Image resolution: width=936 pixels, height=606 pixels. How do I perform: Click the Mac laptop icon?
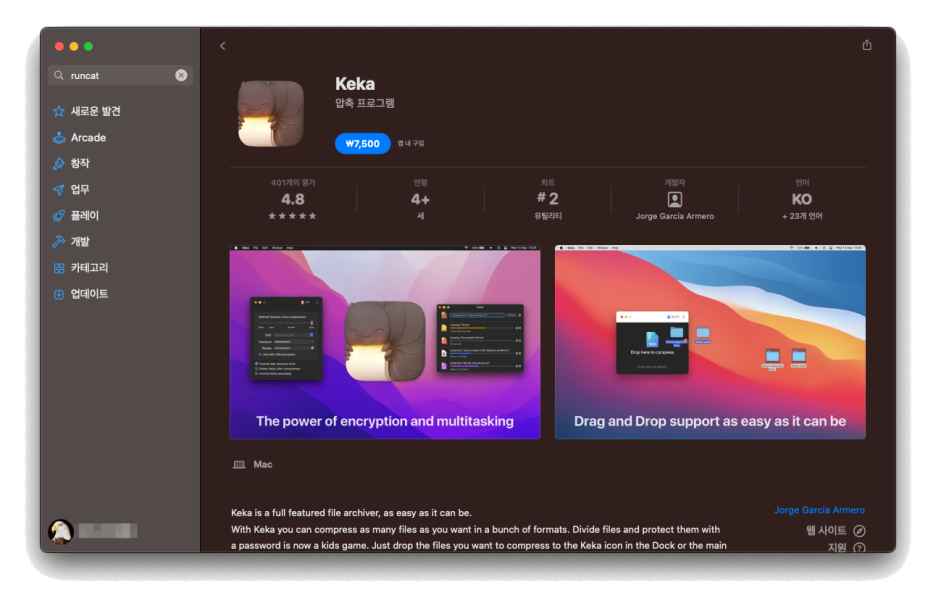tap(239, 465)
